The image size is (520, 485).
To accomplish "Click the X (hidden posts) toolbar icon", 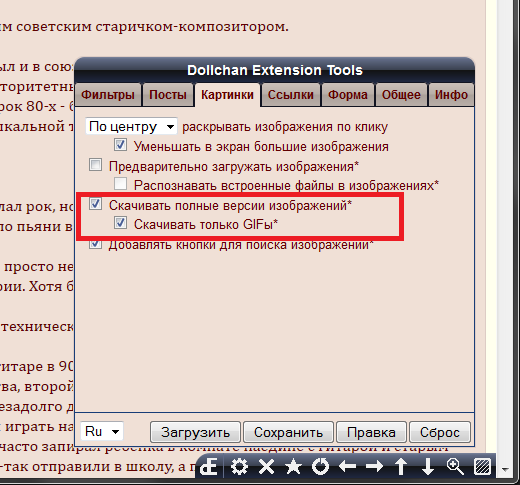I will pos(266,466).
